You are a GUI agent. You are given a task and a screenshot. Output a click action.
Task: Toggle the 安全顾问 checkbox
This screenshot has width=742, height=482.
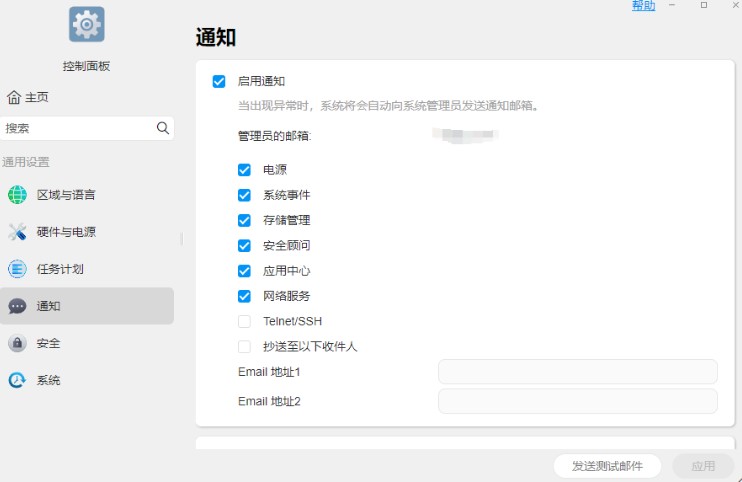(244, 245)
